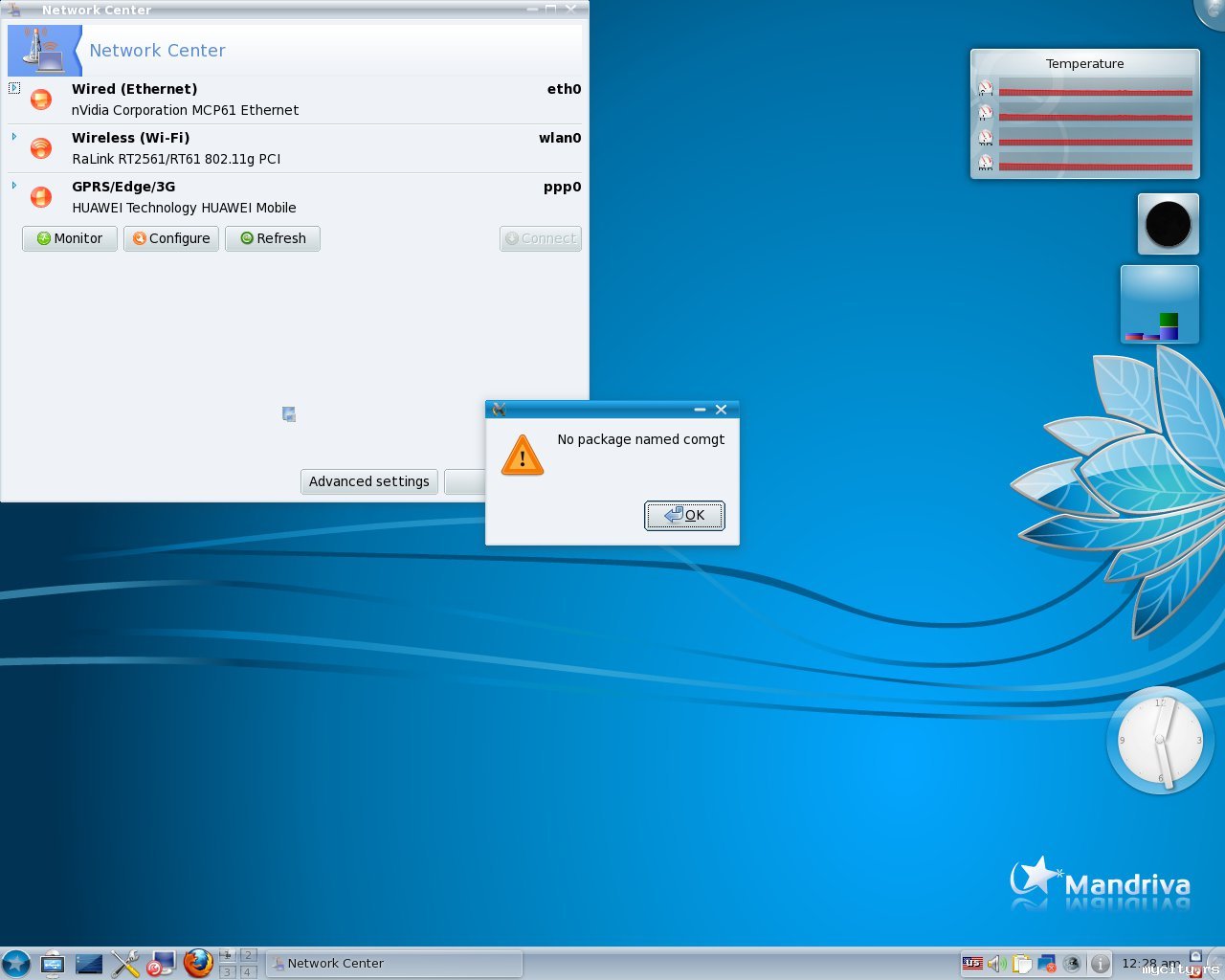Click the ppp0 interface label

tap(563, 187)
